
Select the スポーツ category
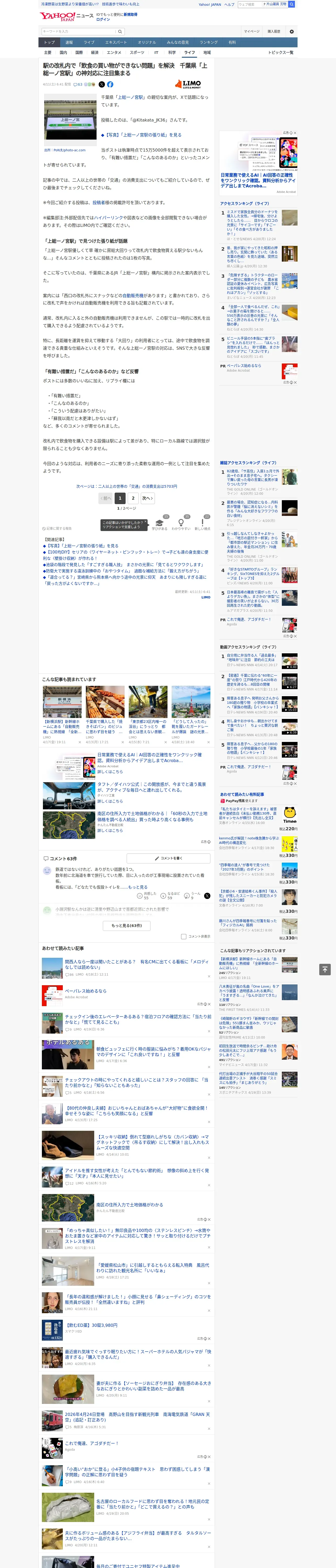tap(137, 52)
